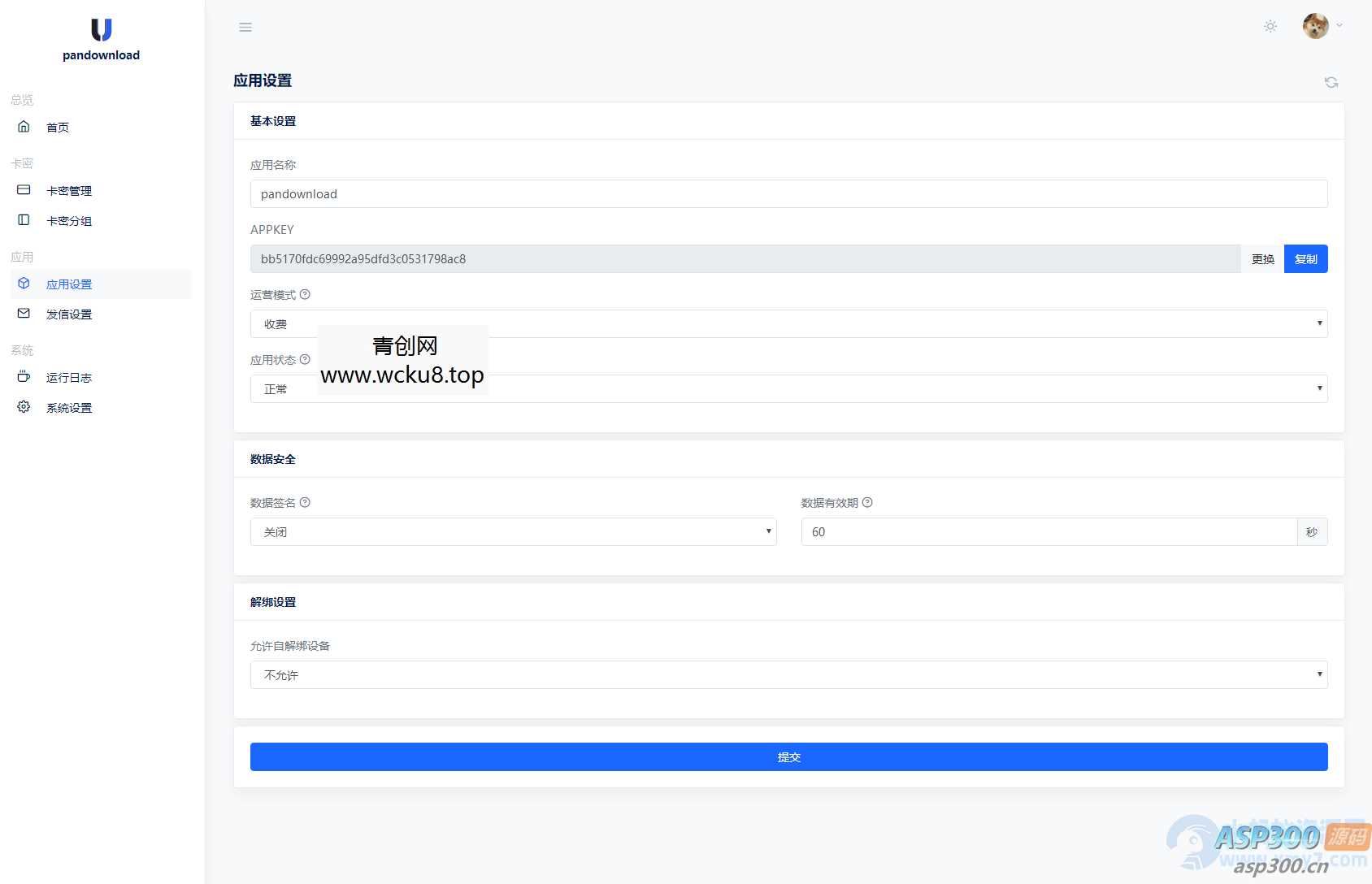Click the 数据有效期 help question mark icon
This screenshot has width=1372, height=884.
[867, 503]
